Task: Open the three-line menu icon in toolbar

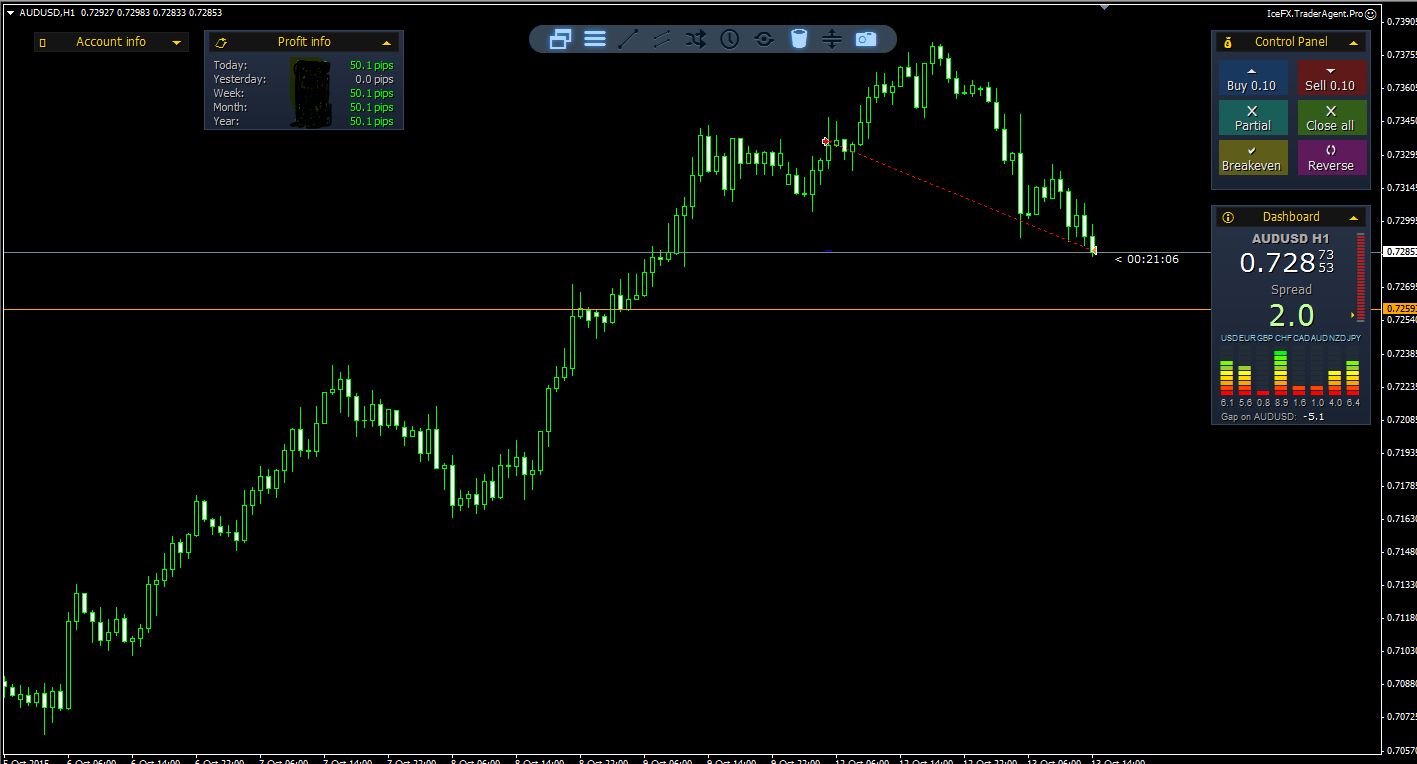Action: coord(595,39)
